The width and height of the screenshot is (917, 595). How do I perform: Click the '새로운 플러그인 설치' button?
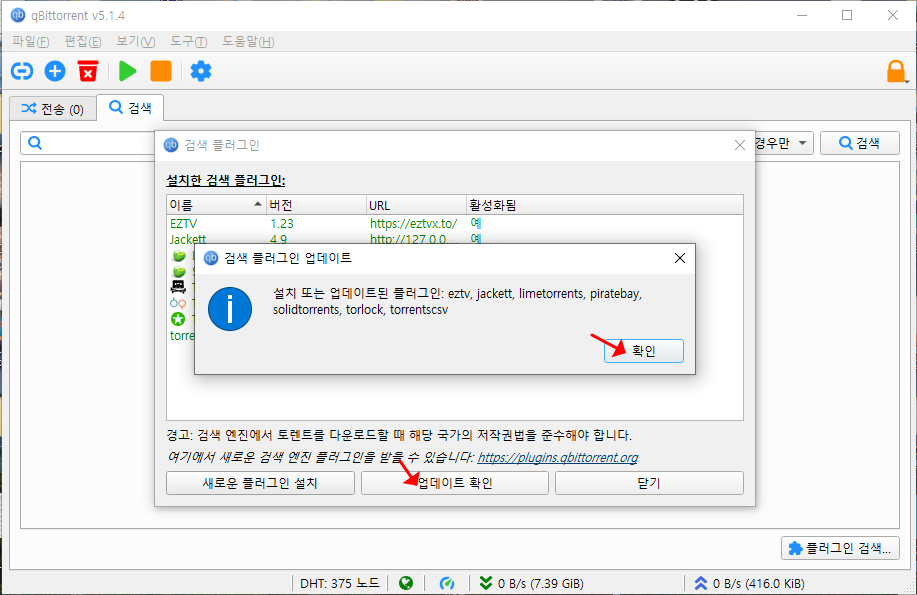[x=259, y=483]
